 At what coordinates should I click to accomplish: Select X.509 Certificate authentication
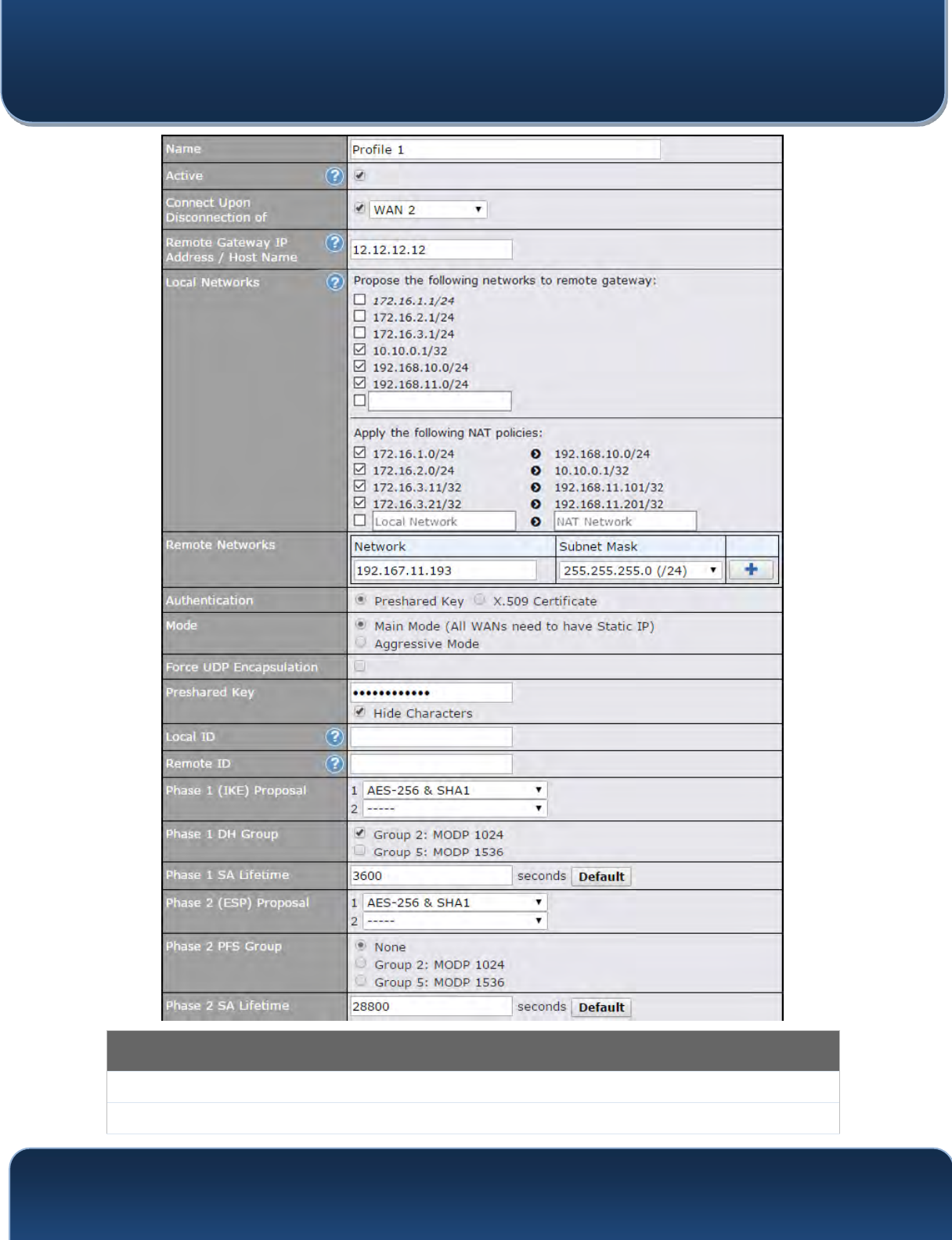click(479, 600)
